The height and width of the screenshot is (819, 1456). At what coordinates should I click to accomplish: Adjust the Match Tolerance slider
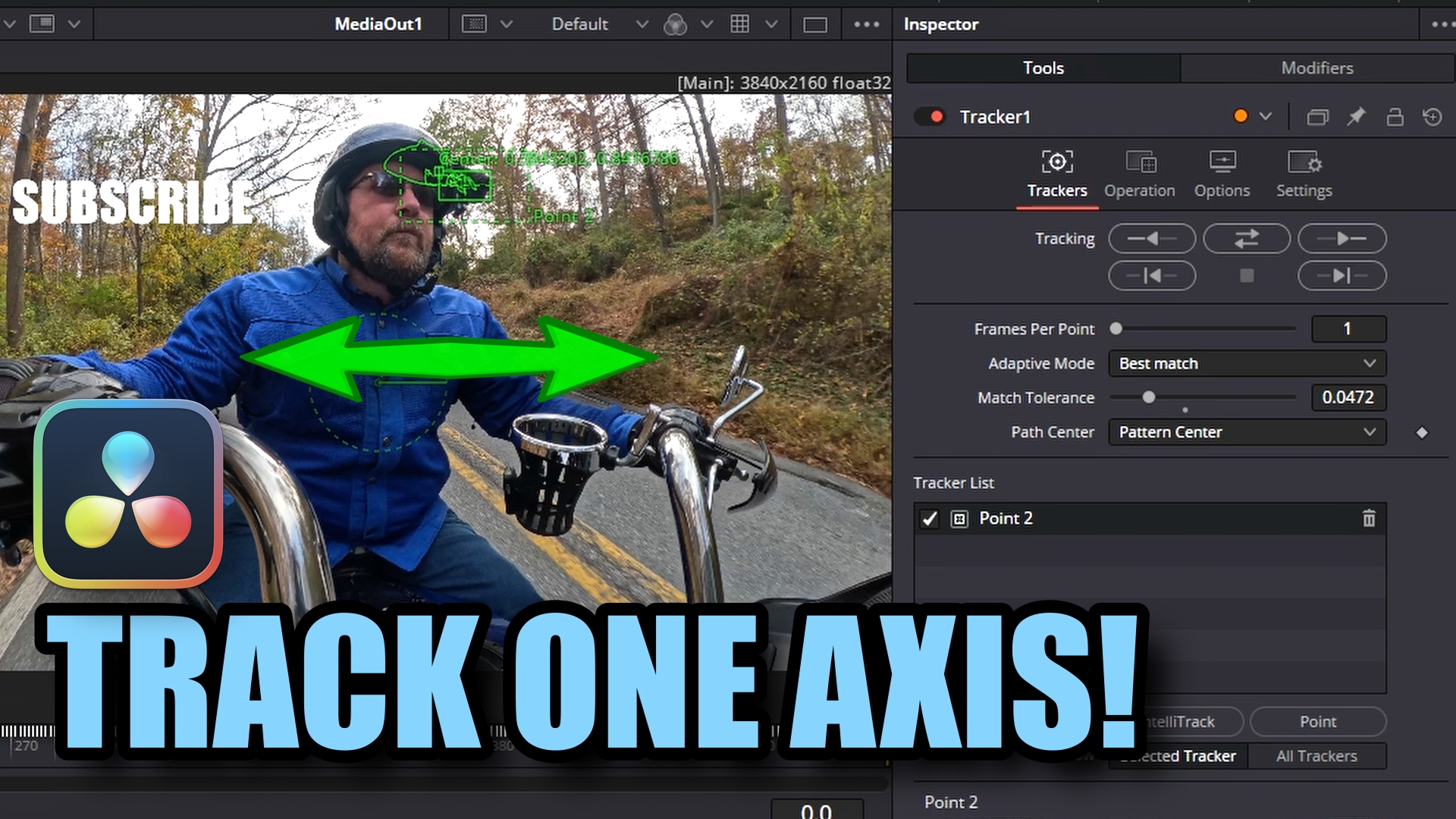point(1150,396)
